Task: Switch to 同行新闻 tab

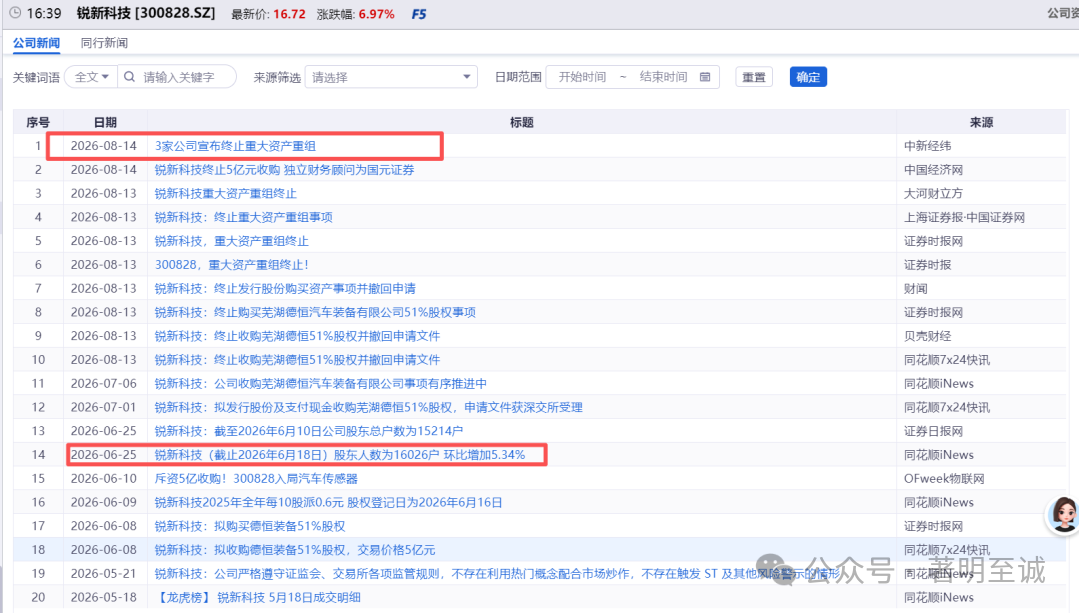Action: 104,43
